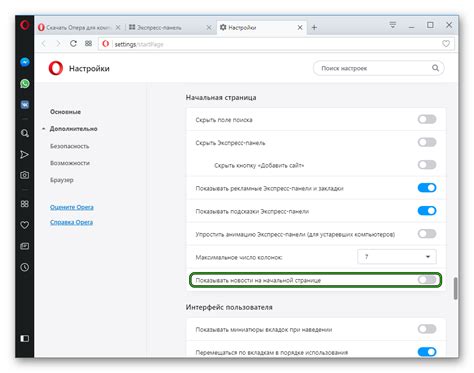Open VK messenger in the sidebar
Image resolution: width=474 pixels, height=373 pixels.
pyautogui.click(x=25, y=105)
